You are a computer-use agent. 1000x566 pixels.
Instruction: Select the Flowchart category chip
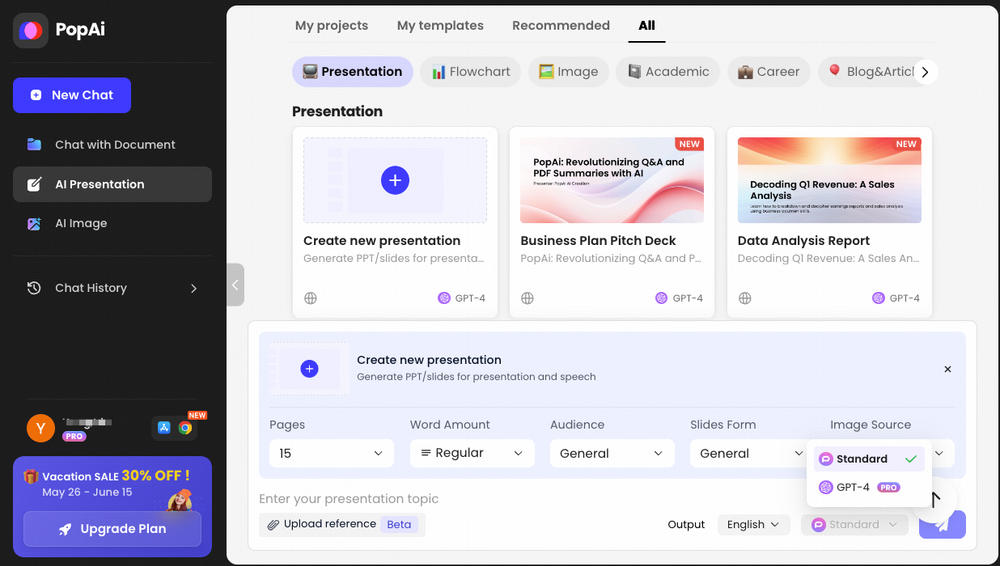471,71
